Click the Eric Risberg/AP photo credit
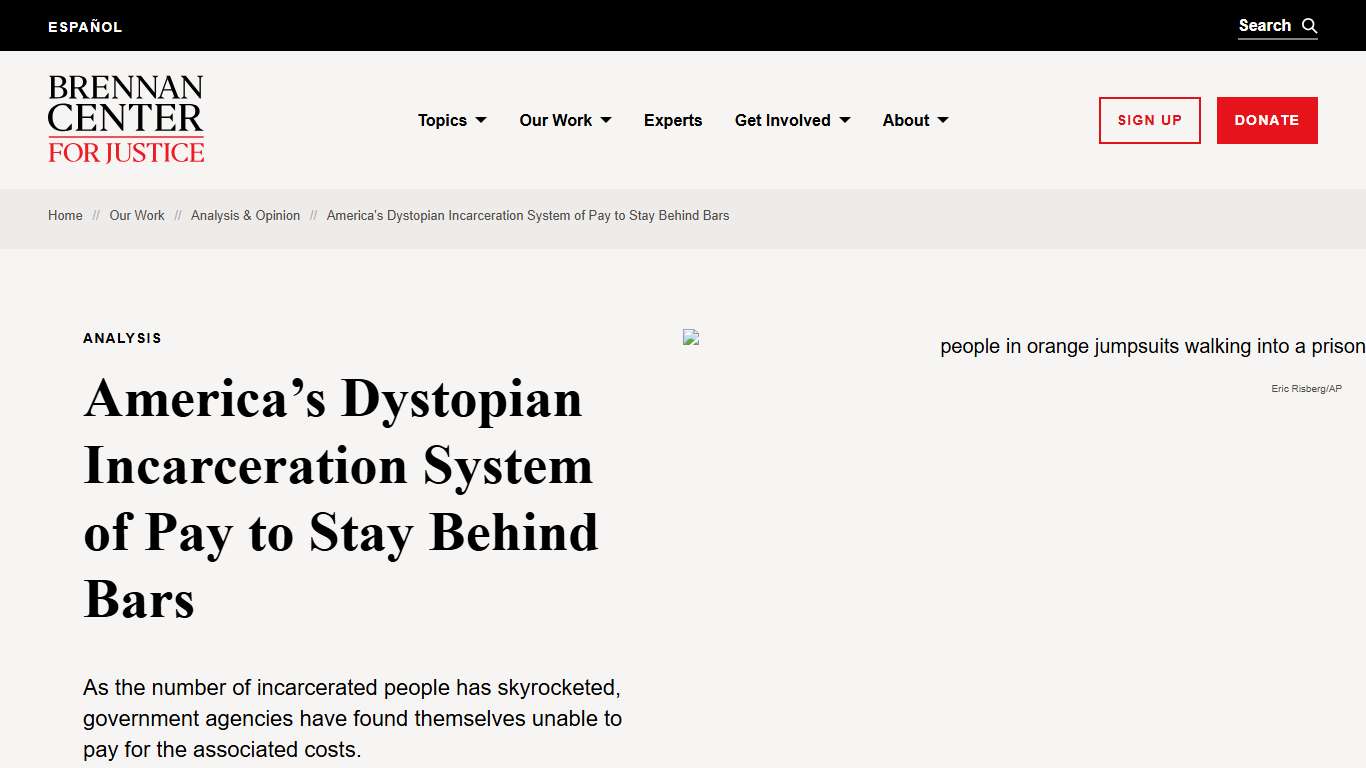Screen dimensions: 1366x768 pyautogui.click(x=1306, y=388)
